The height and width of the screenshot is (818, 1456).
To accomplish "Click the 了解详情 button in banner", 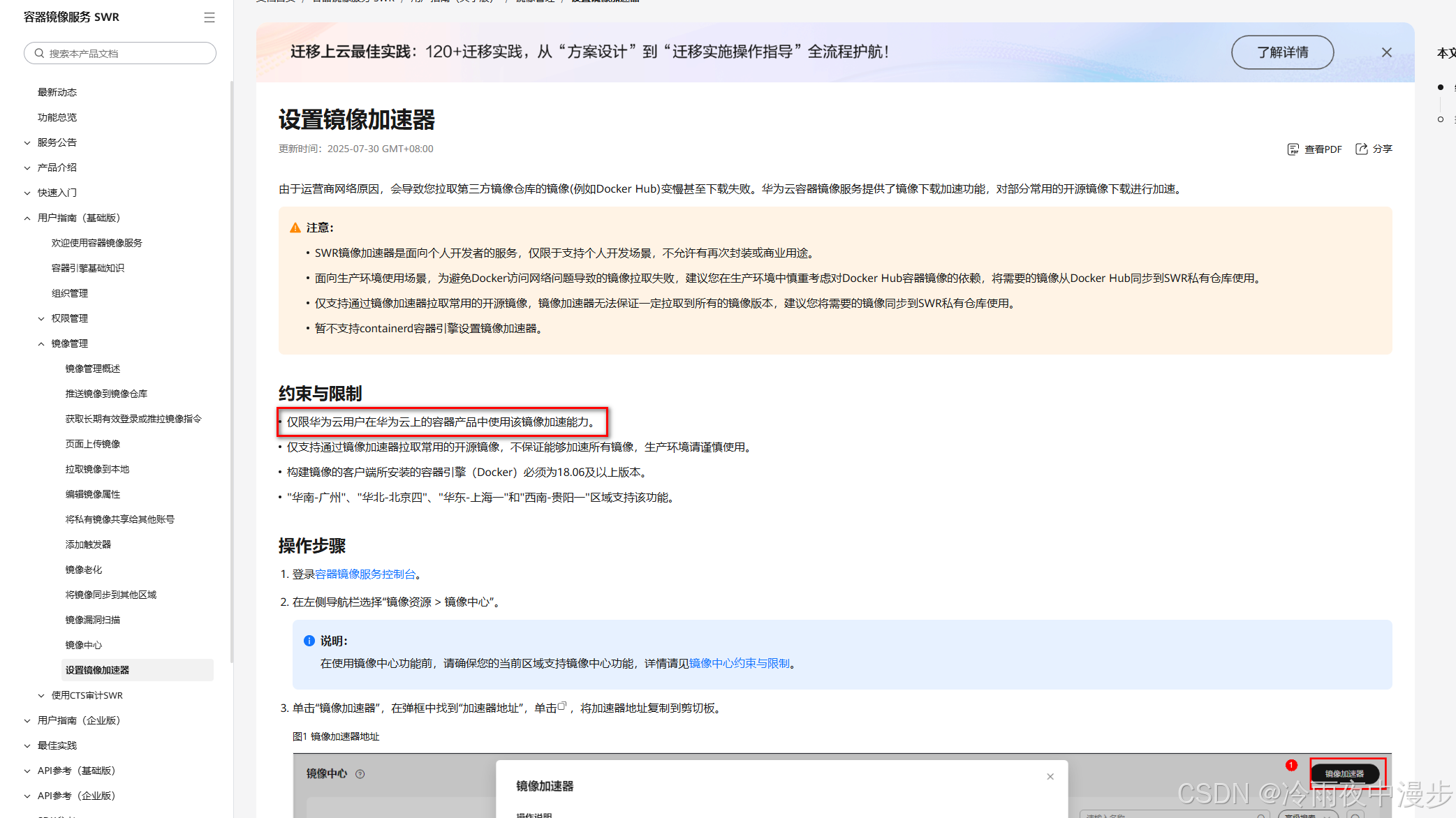I will 1282,52.
